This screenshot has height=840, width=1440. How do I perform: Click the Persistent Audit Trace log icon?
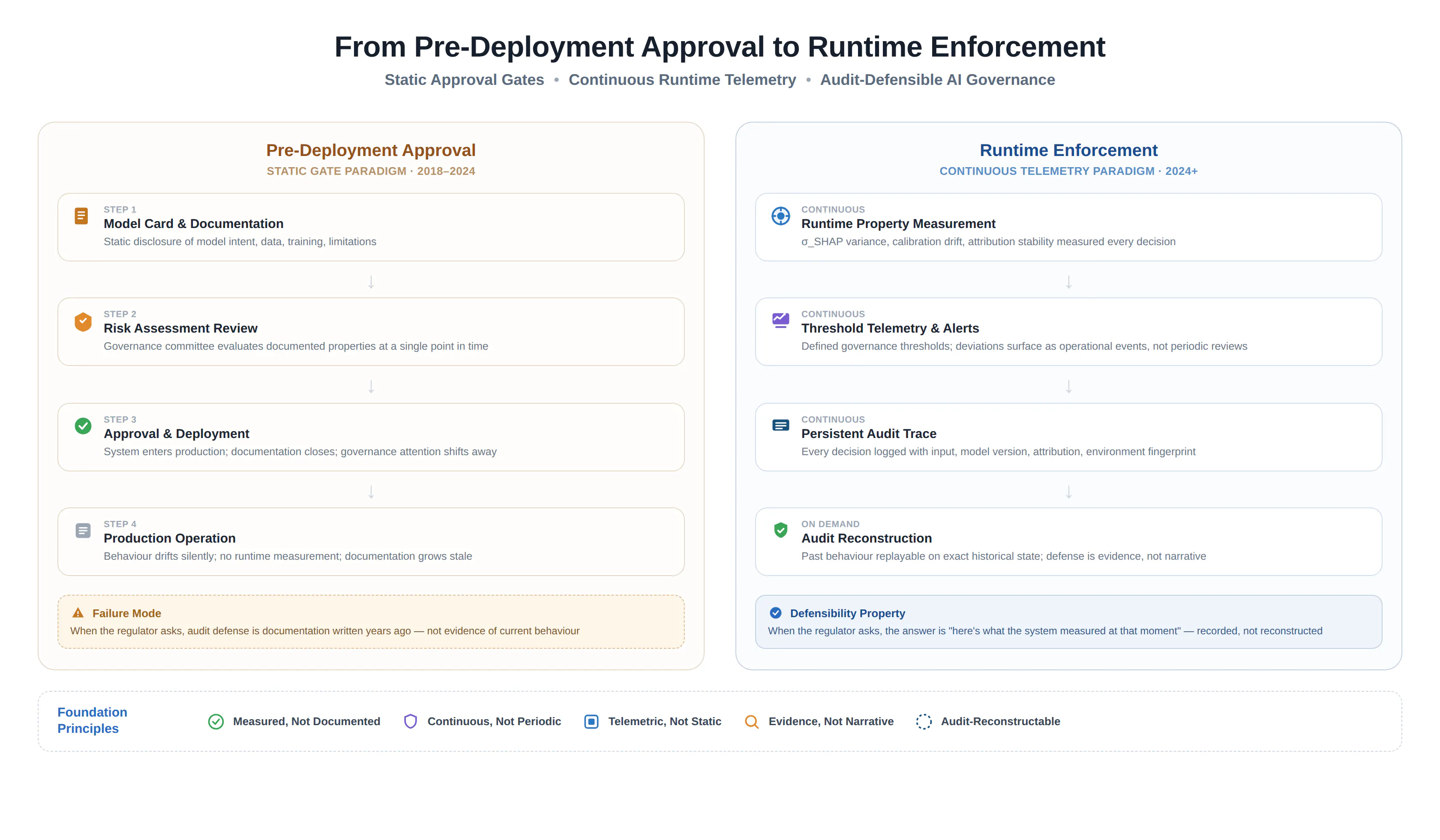780,425
